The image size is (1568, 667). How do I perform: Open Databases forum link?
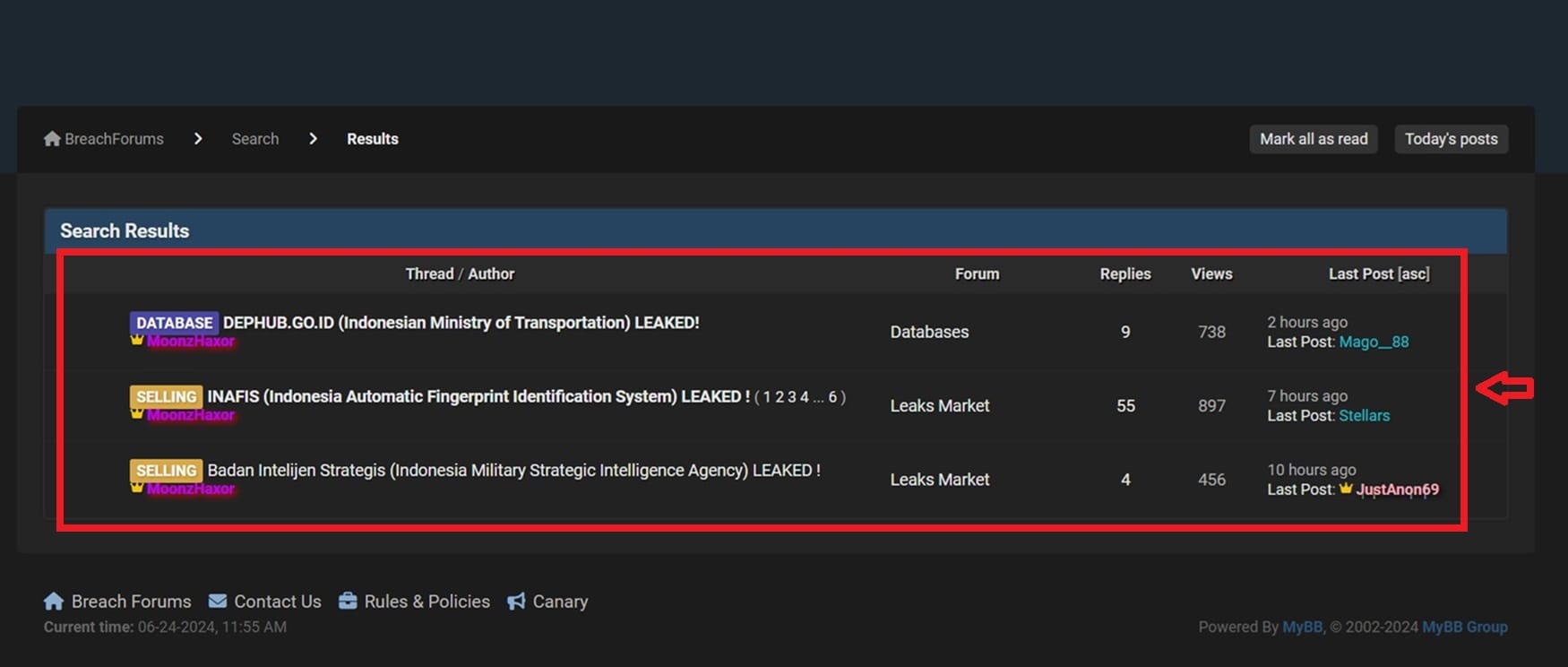pos(929,332)
